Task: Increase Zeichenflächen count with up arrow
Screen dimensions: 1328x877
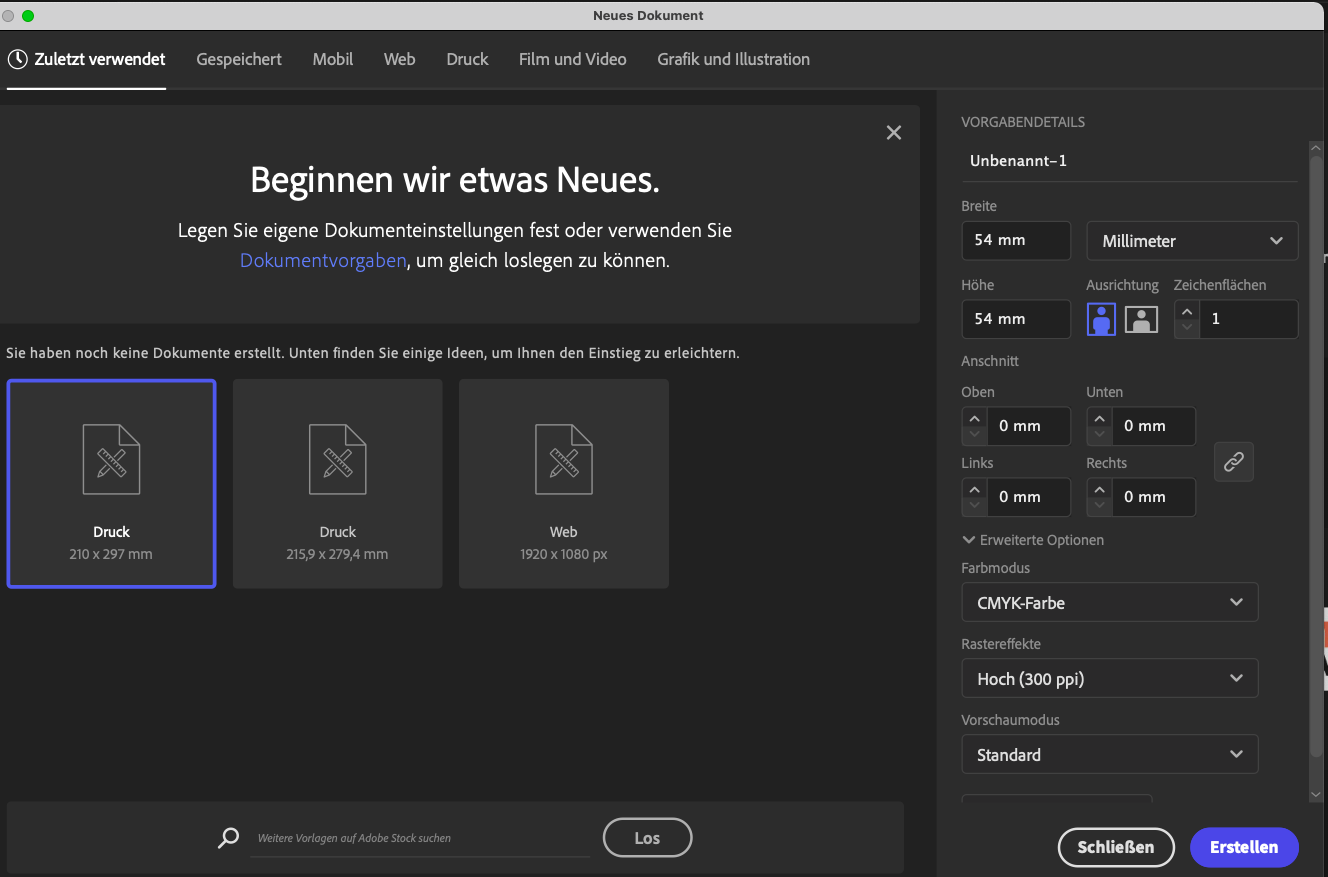Action: tap(1187, 311)
